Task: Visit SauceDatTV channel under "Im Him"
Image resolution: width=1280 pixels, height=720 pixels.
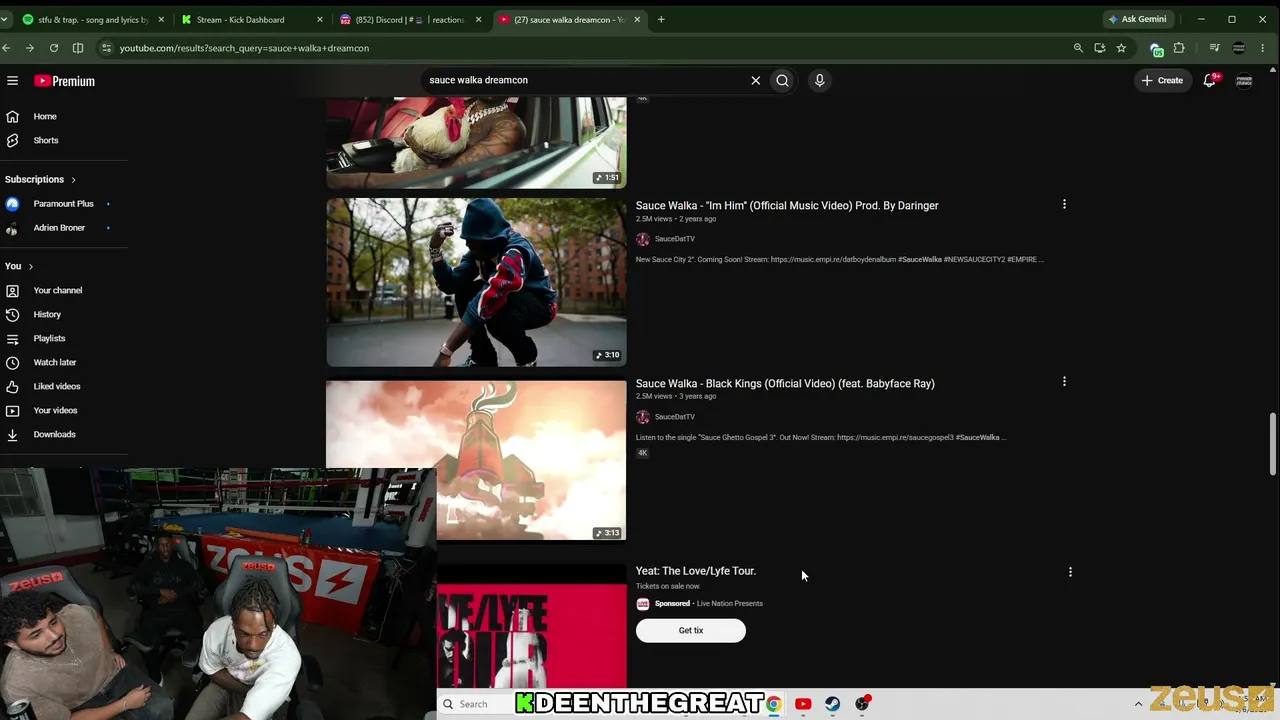Action: click(674, 239)
